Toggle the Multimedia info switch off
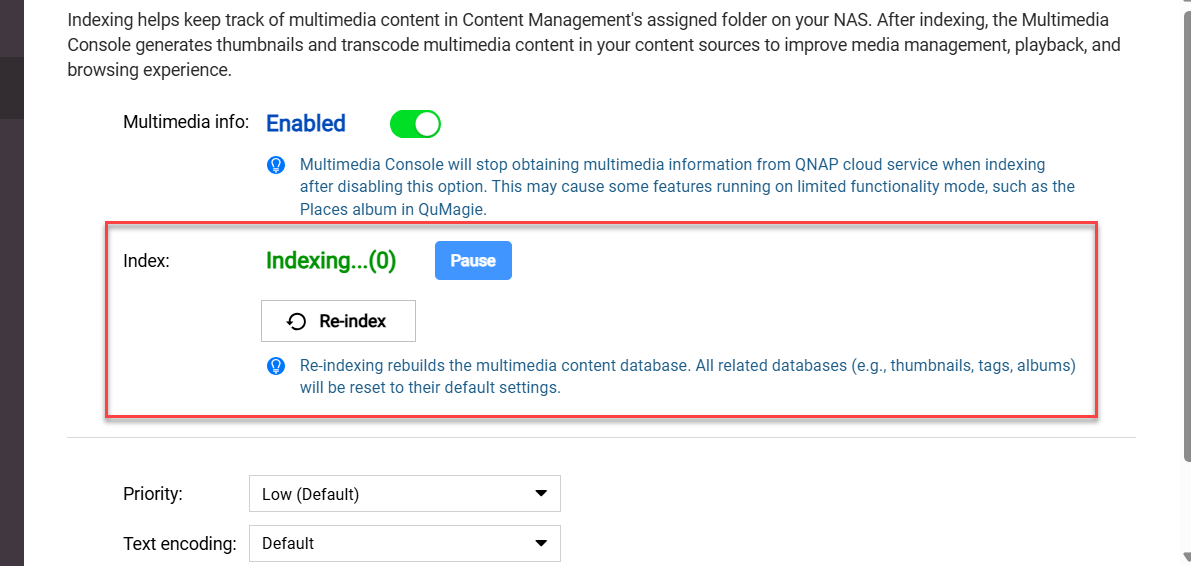This screenshot has height=566, width=1191. click(x=415, y=124)
